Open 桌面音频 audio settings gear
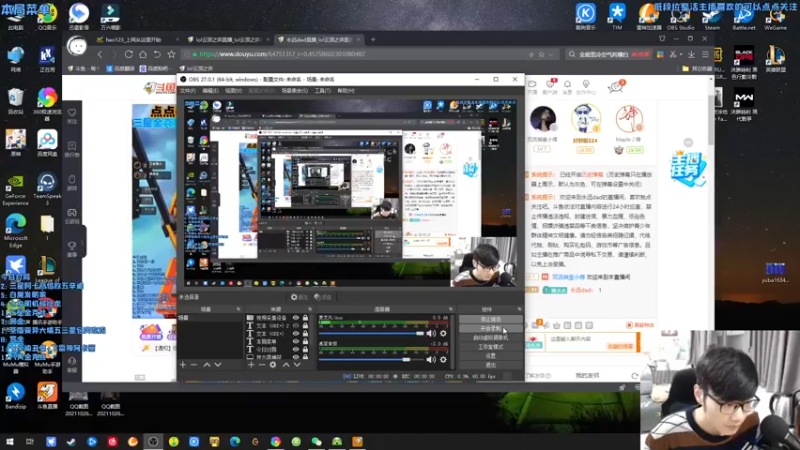 (443, 359)
